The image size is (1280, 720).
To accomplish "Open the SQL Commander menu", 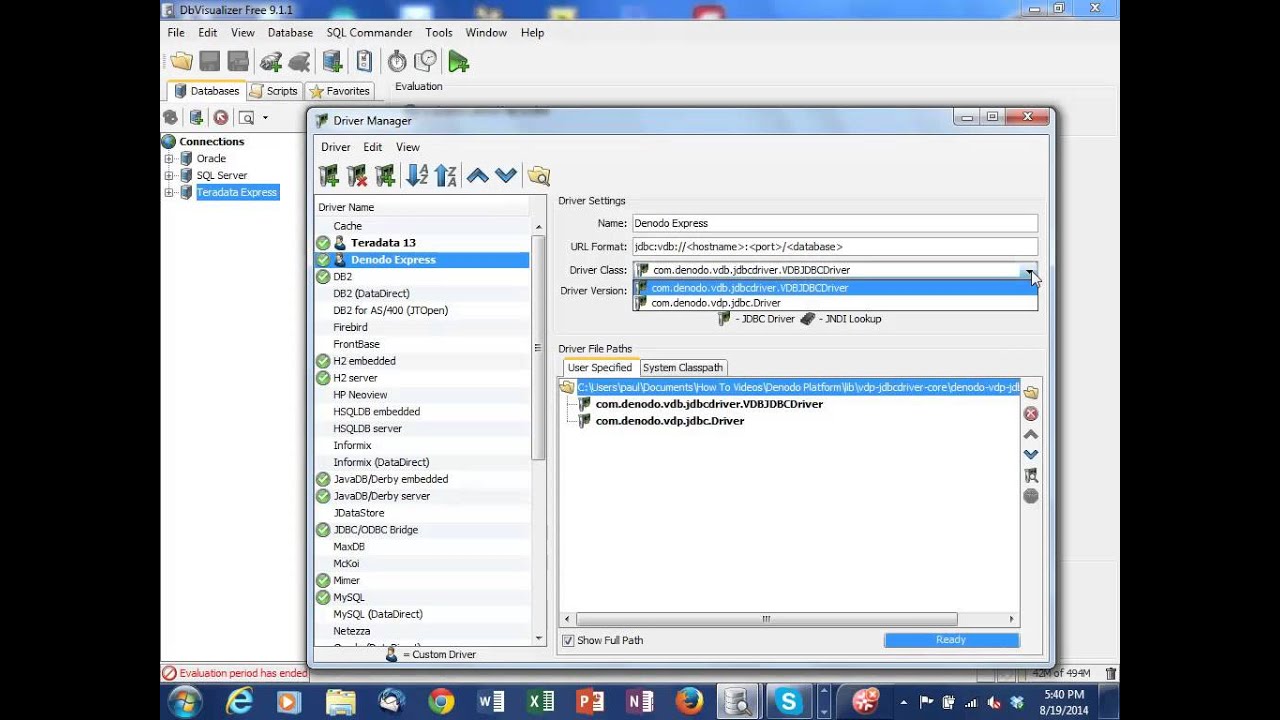I will point(369,32).
